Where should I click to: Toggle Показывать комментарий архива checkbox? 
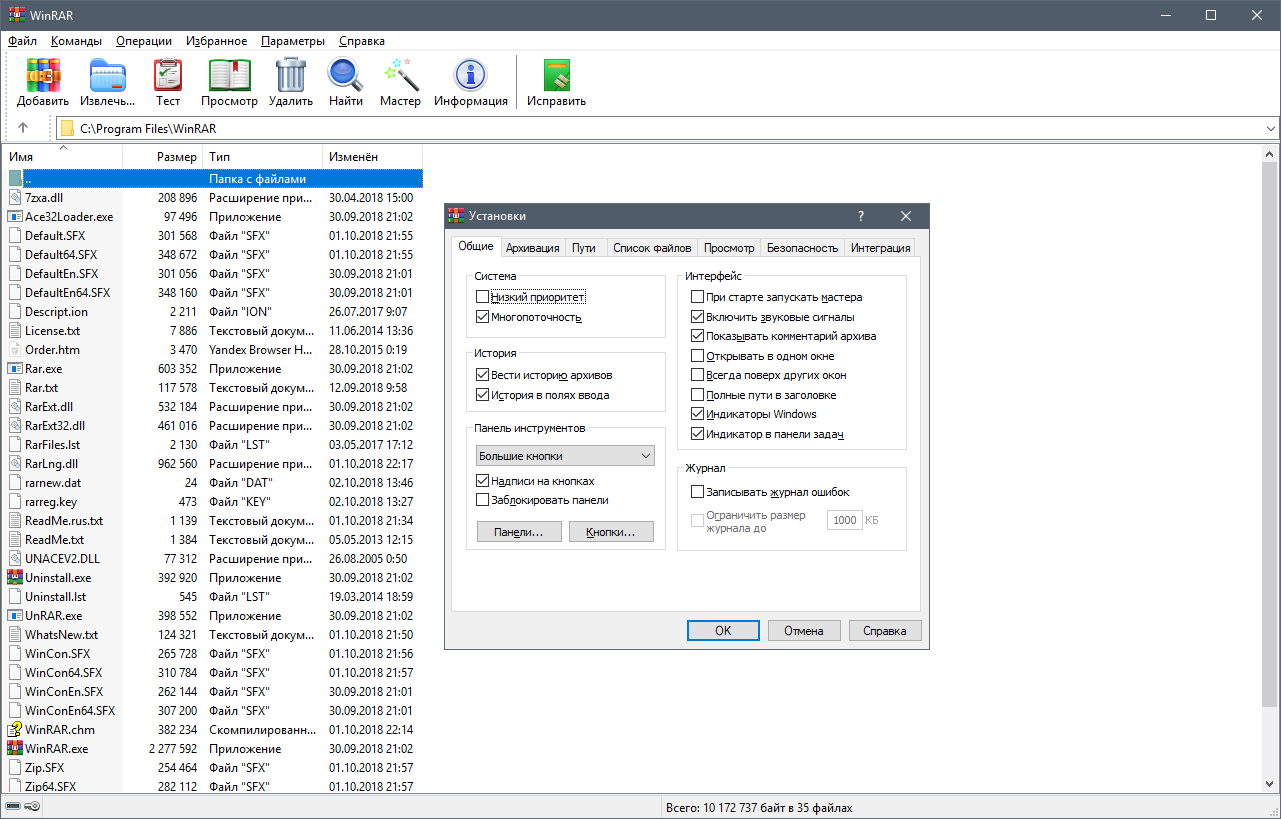tap(697, 336)
